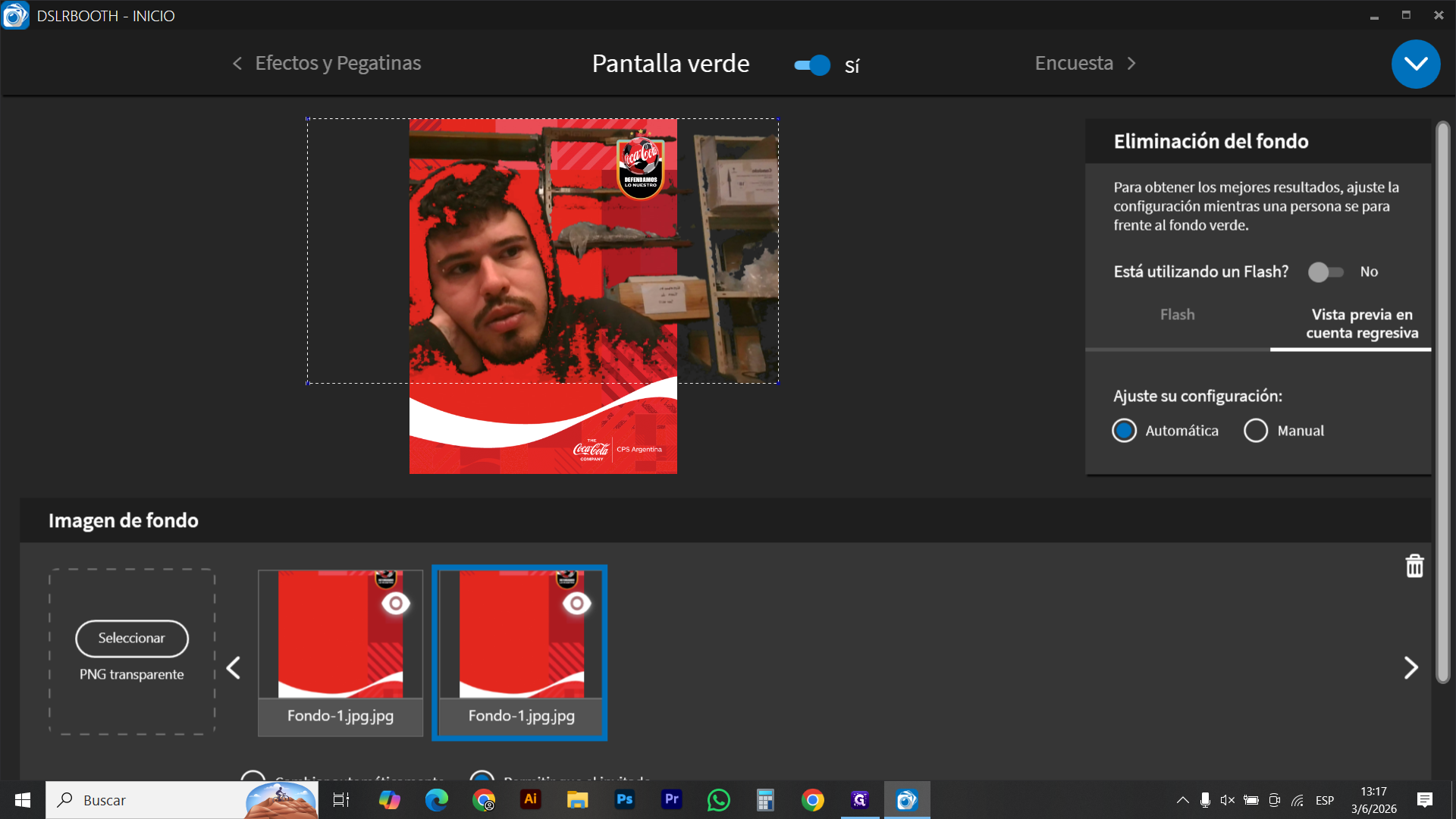Select the first Fondo-1.jpg.jpg background thumbnail
This screenshot has width=1456, height=819.
(x=340, y=653)
